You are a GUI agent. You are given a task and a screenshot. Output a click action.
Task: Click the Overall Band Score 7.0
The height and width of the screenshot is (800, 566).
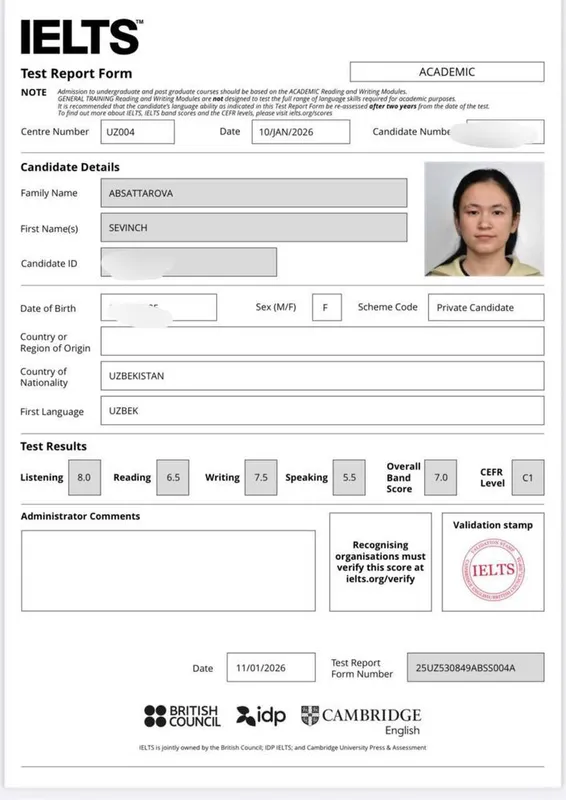pos(441,478)
